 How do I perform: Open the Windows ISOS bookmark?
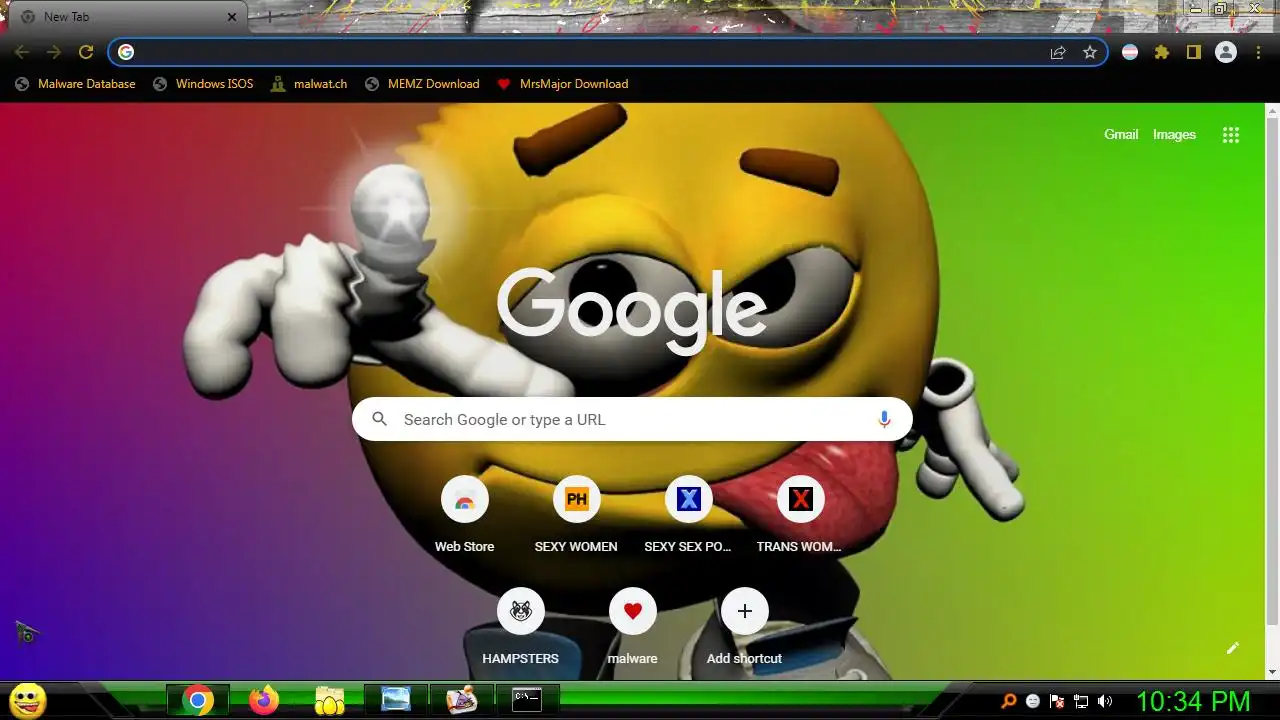pos(203,84)
